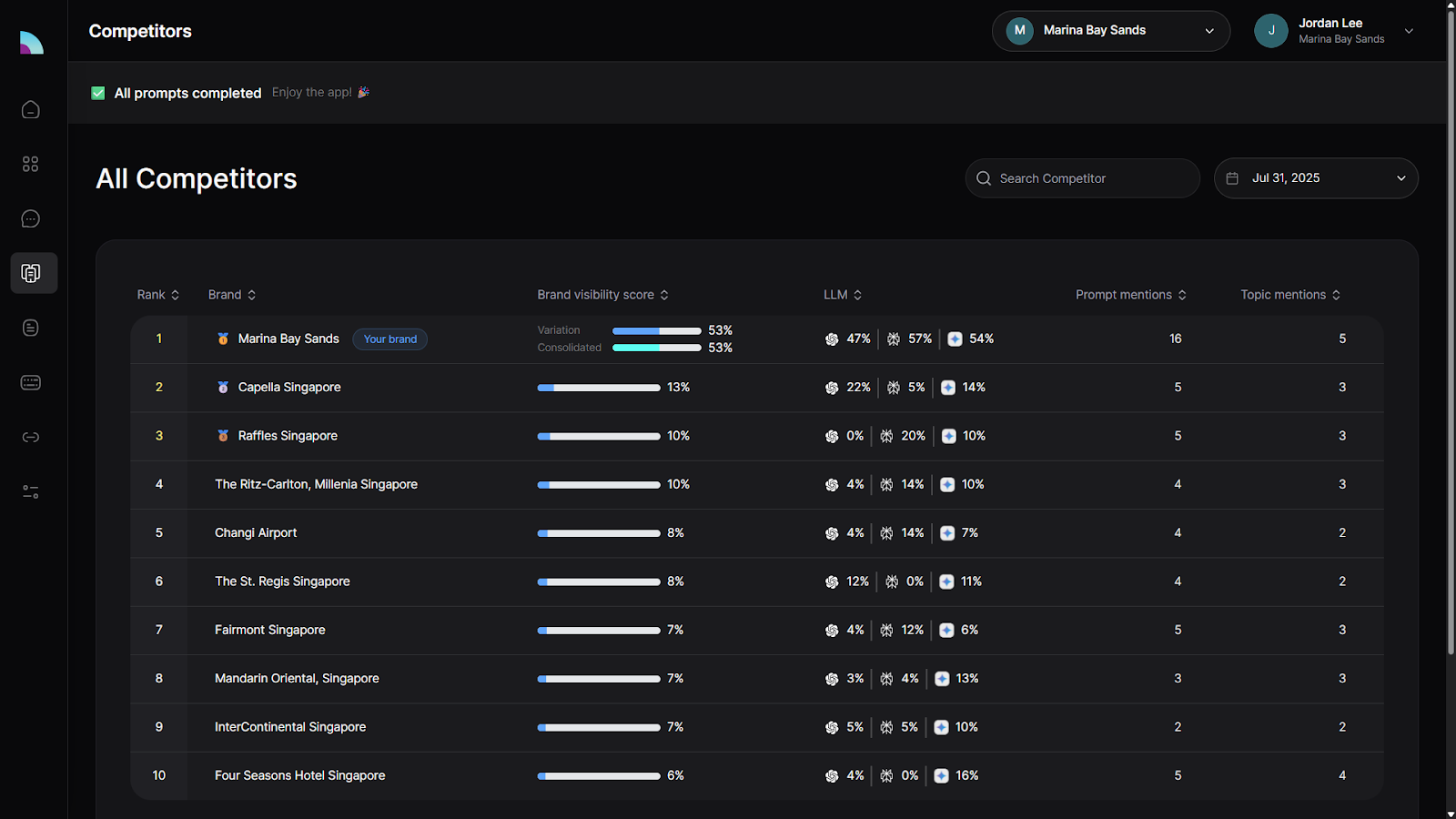This screenshot has height=819, width=1456.
Task: Open the keyboard prompts icon in the sidebar
Action: [x=31, y=382]
